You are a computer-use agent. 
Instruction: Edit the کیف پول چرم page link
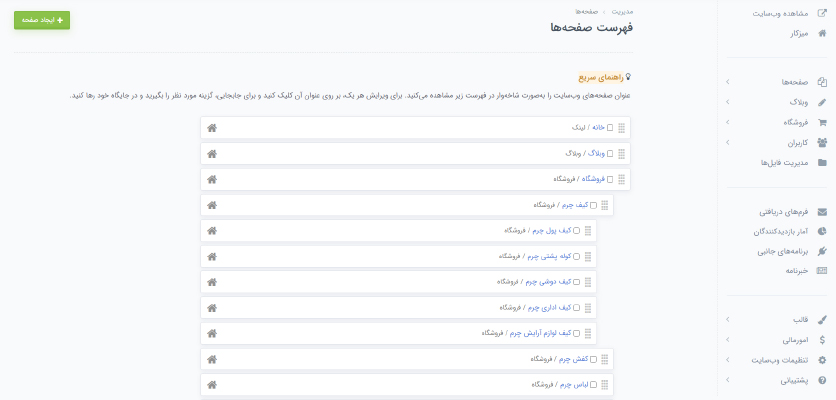coord(552,231)
